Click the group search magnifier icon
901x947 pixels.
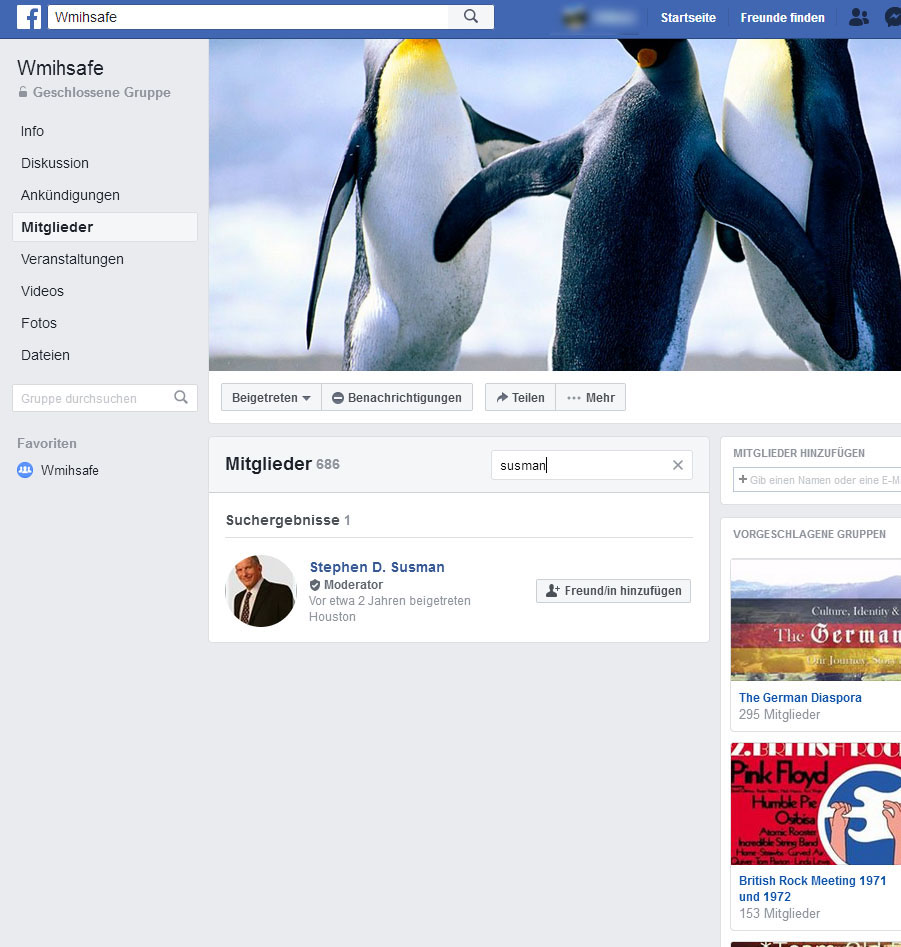point(181,397)
